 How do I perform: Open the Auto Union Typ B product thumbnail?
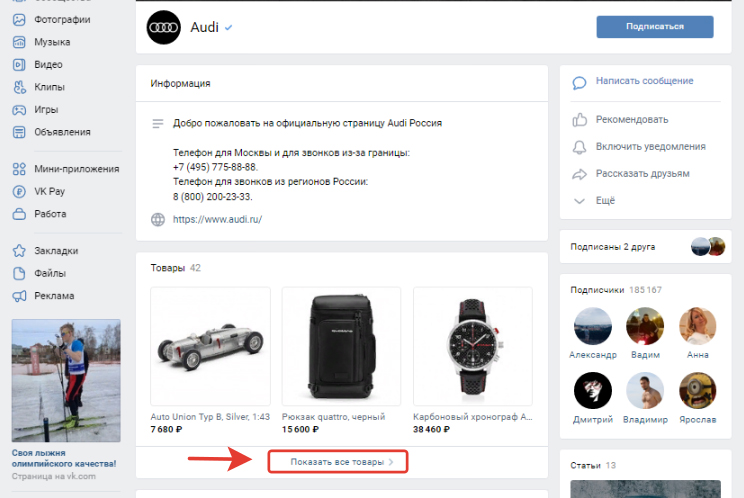[x=210, y=346]
